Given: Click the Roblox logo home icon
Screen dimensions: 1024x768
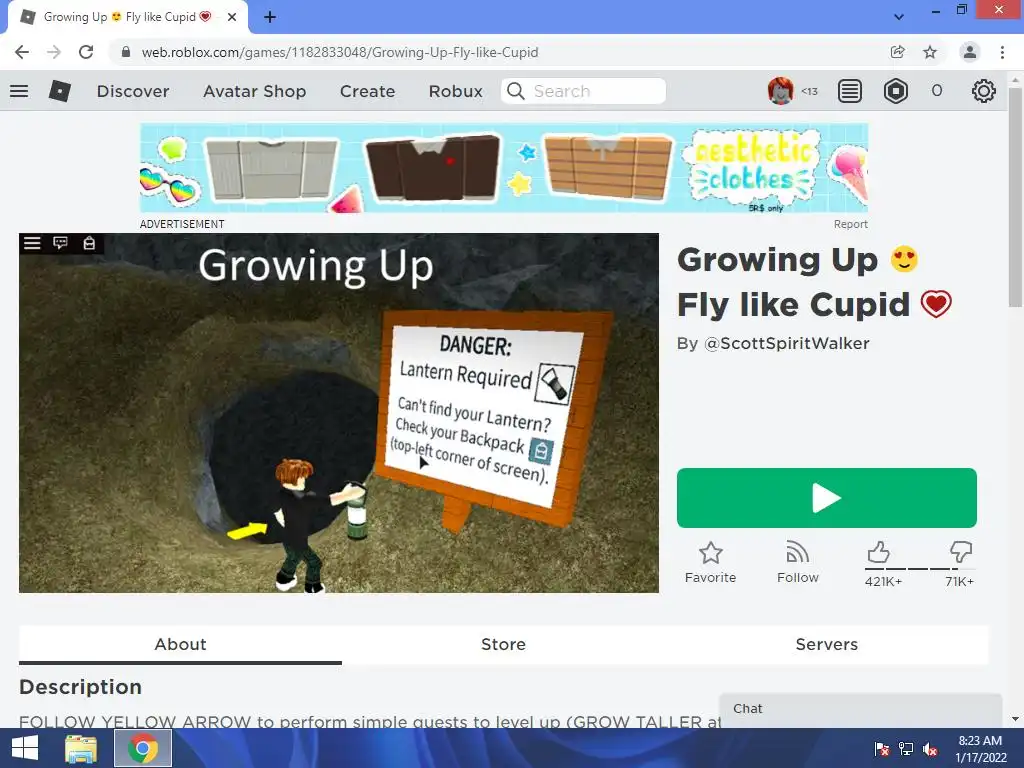Looking at the screenshot, I should tap(59, 91).
